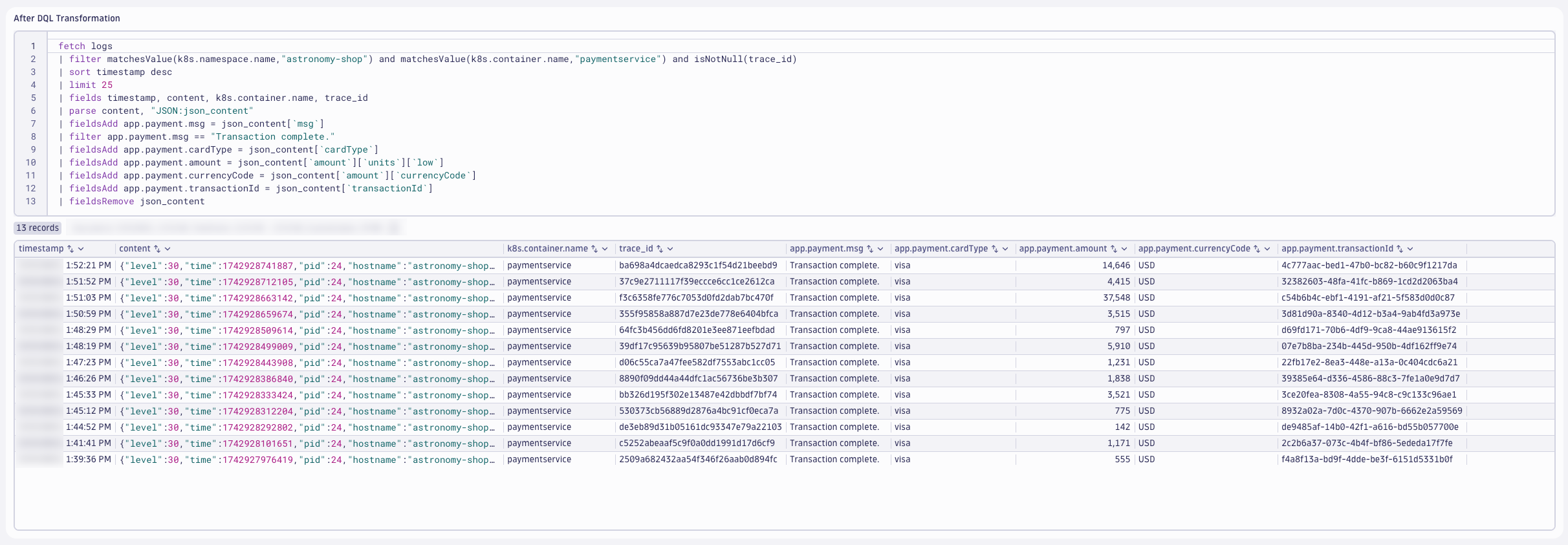Open content column options chevron
Screen dimensions: 1568x545
pos(168,249)
